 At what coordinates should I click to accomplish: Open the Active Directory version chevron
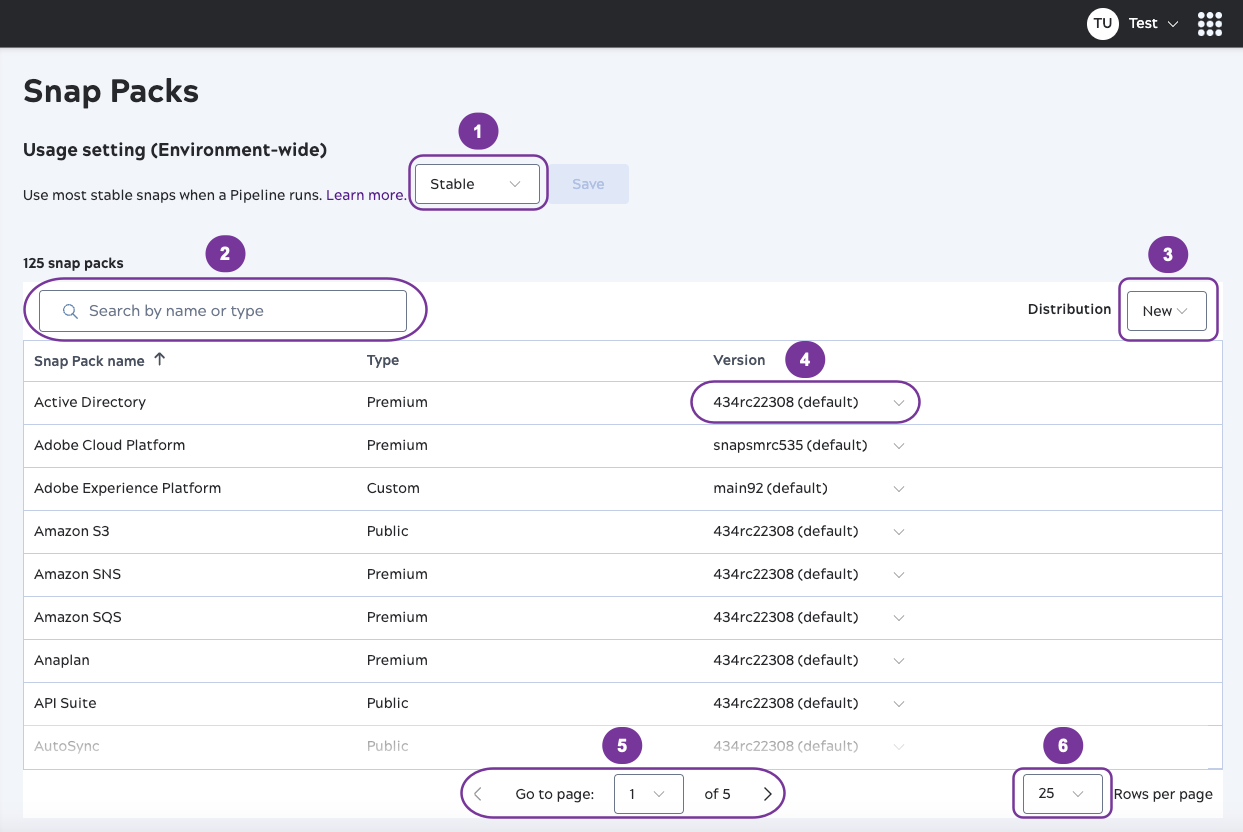(898, 402)
